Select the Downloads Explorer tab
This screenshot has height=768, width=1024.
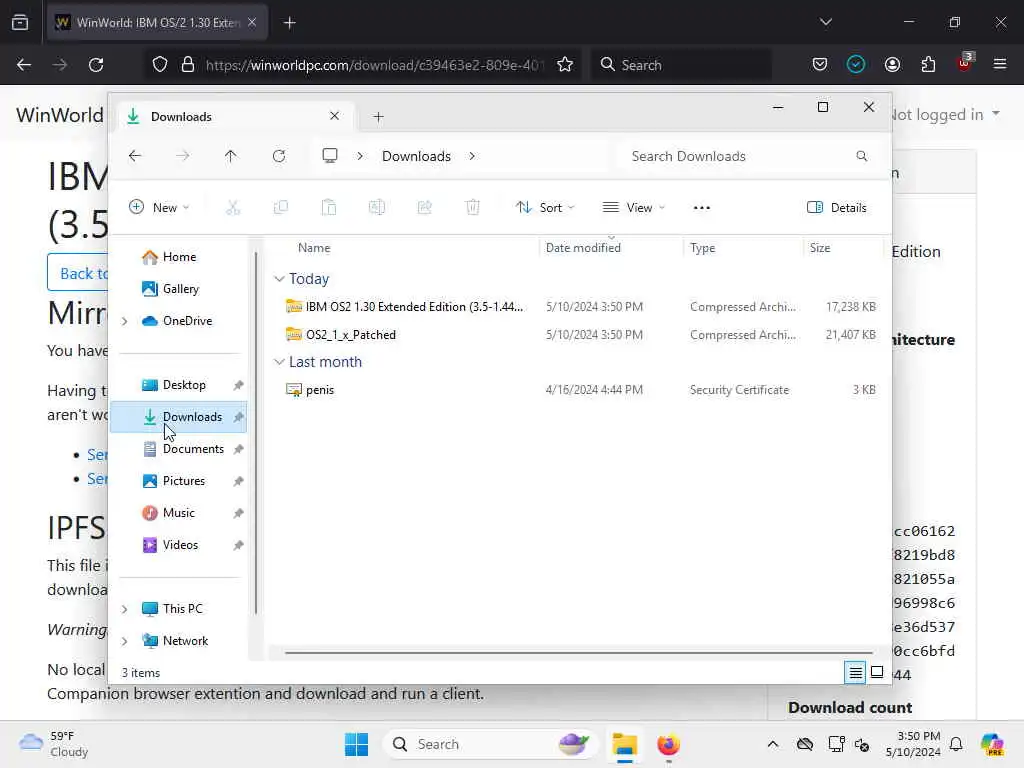pos(233,116)
